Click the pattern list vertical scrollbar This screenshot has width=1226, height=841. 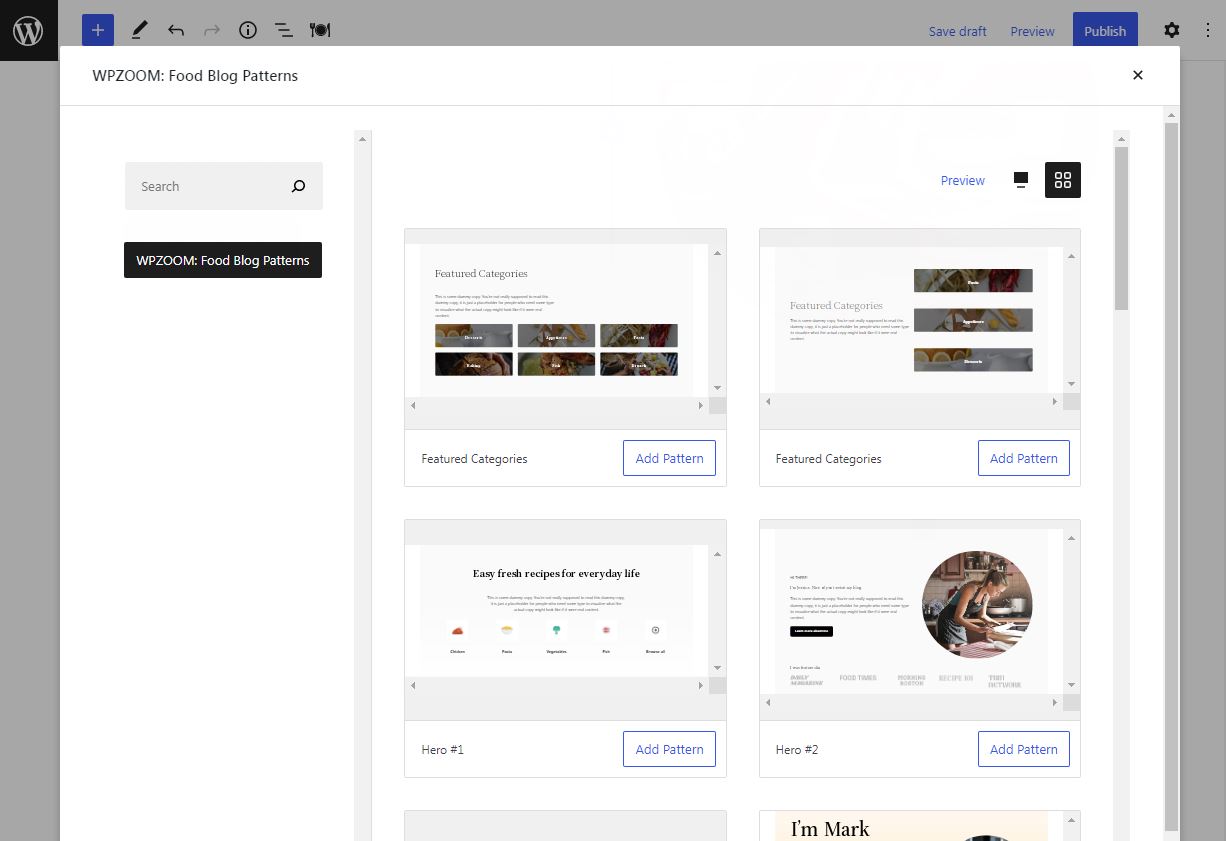point(1121,230)
